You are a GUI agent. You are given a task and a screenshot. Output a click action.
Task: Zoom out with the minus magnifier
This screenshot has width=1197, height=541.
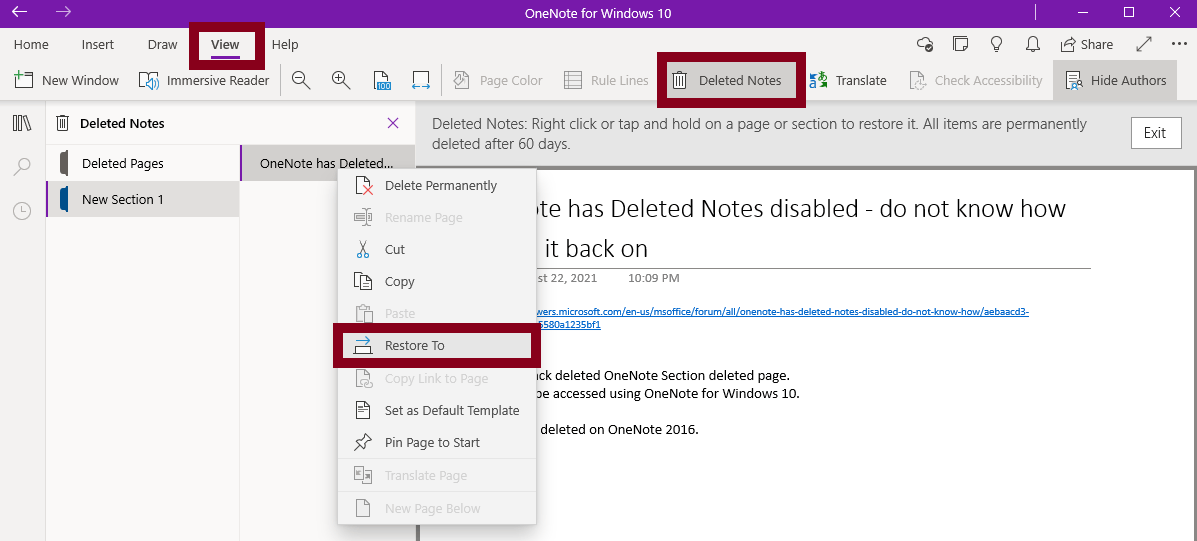point(301,80)
